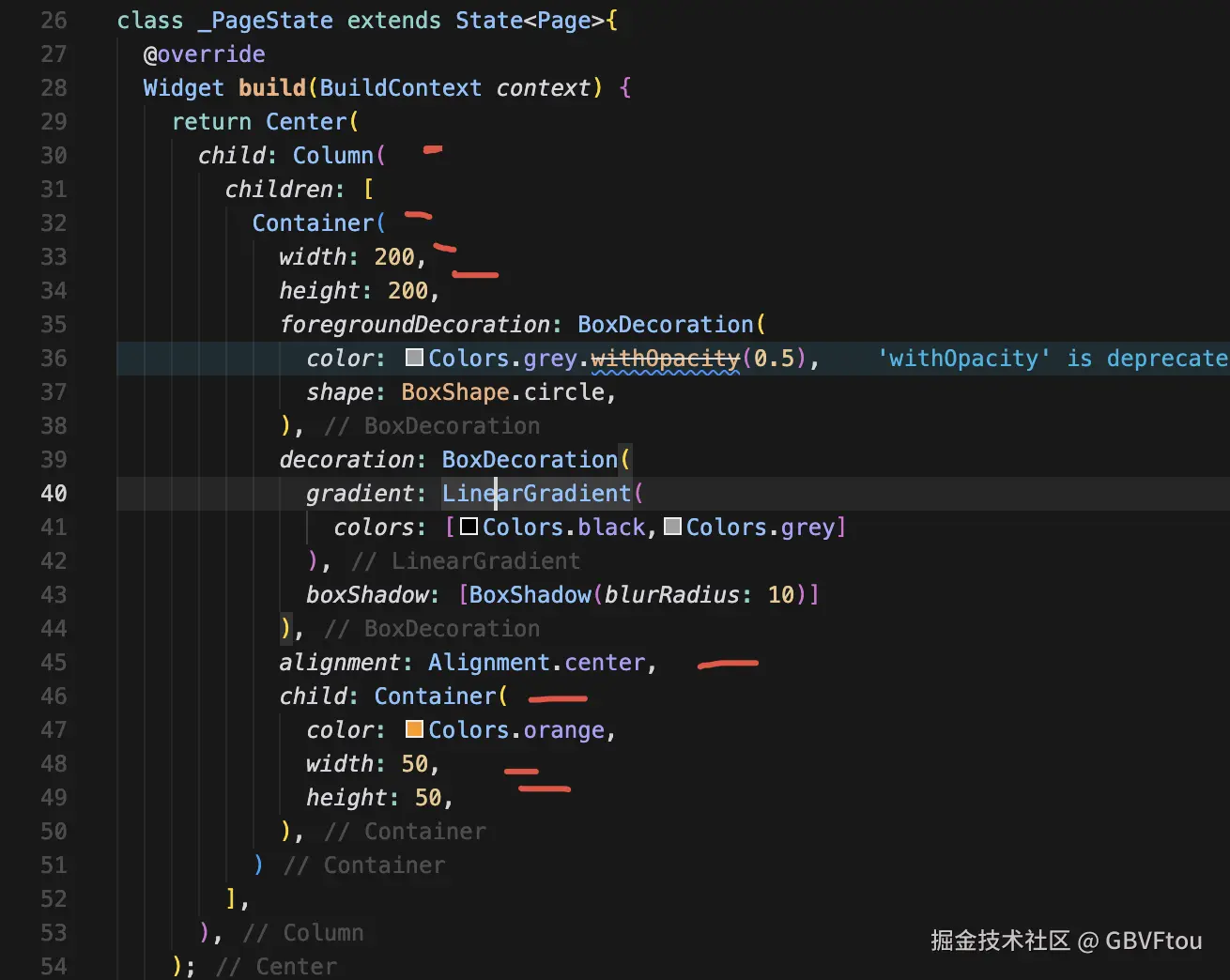The height and width of the screenshot is (980, 1230).
Task: Click 'width: 50,' on line 48
Action: tap(374, 763)
